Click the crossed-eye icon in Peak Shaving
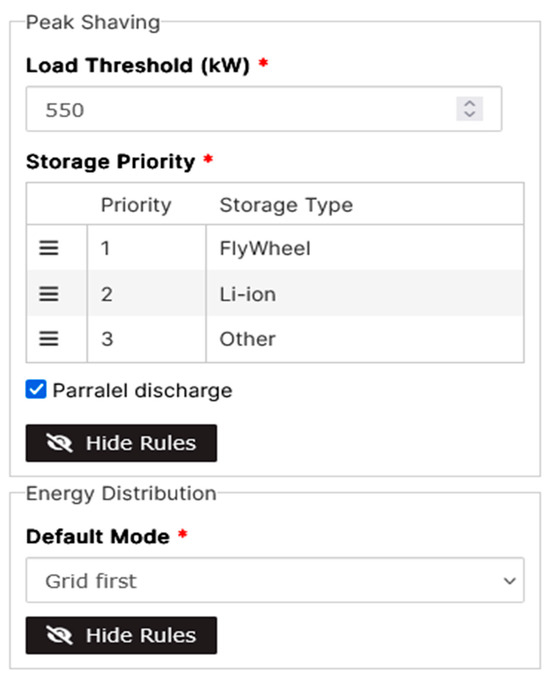 (59, 443)
